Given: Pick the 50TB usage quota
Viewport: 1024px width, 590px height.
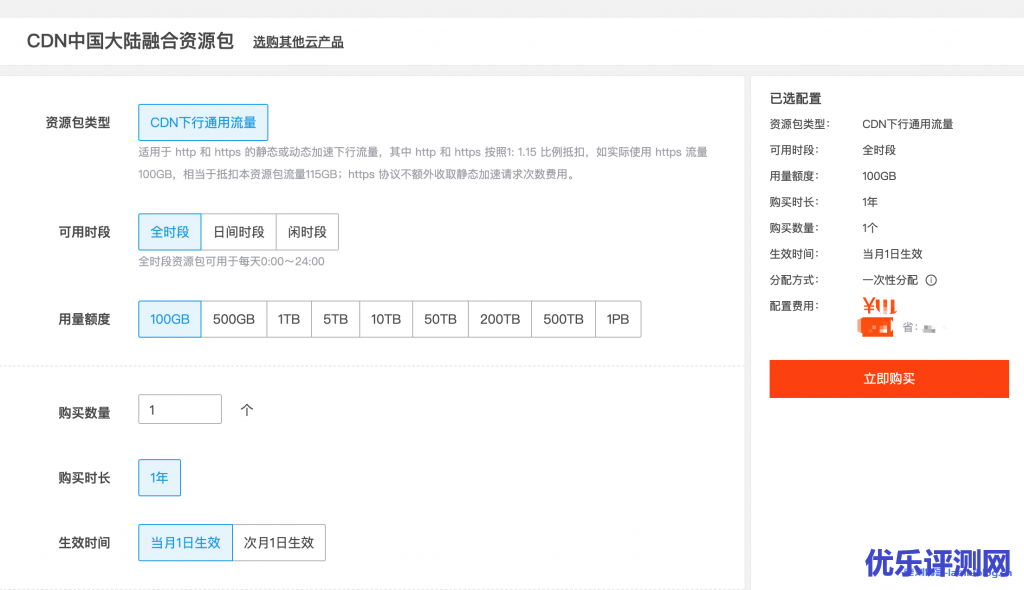Looking at the screenshot, I should [x=440, y=319].
